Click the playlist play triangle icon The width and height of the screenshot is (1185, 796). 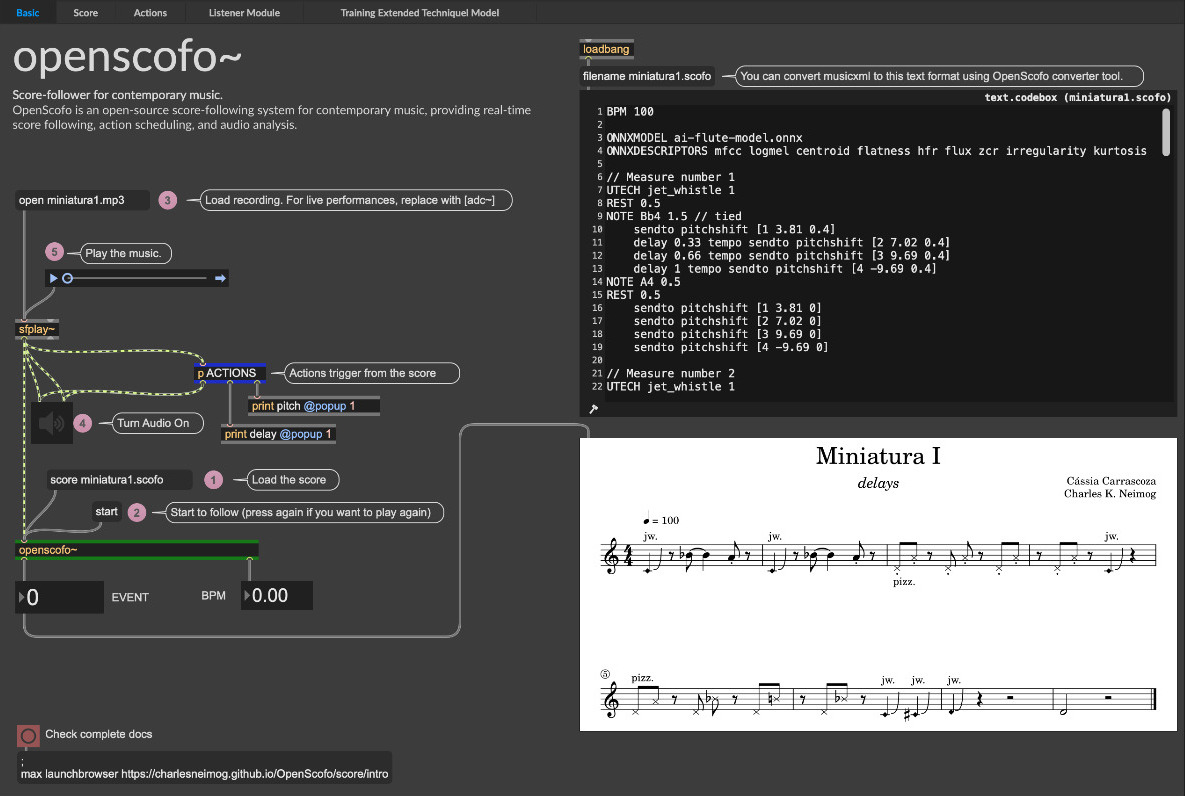pyautogui.click(x=53, y=278)
